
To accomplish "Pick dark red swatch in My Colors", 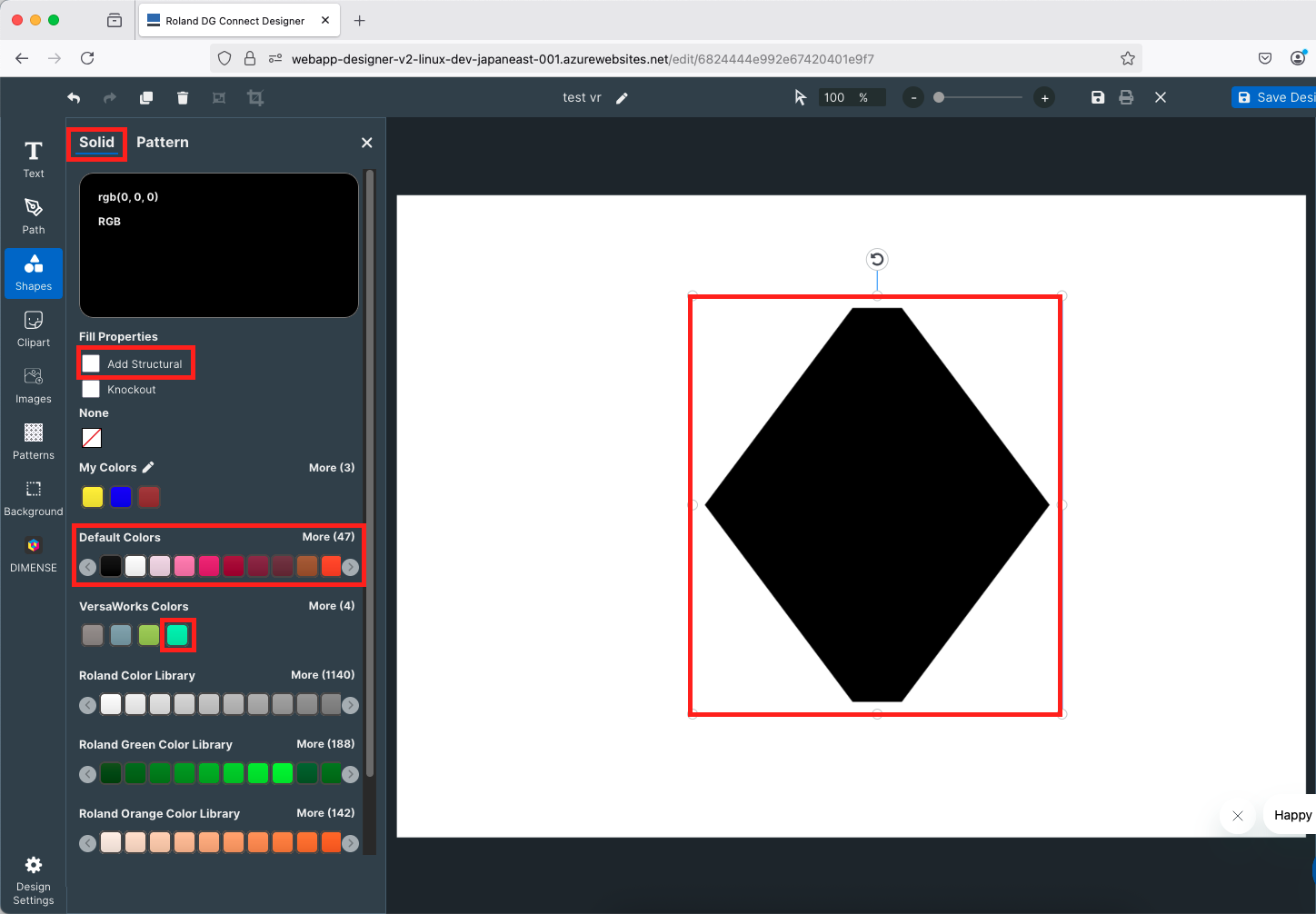I will [149, 497].
